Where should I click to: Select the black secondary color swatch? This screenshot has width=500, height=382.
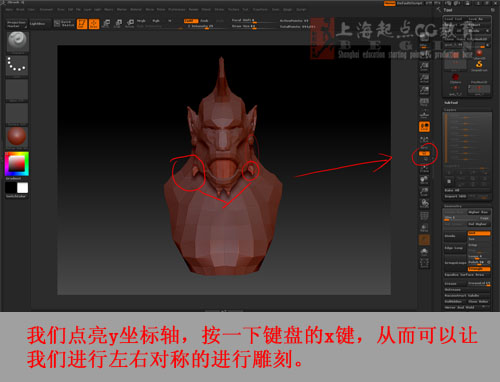coord(11,188)
